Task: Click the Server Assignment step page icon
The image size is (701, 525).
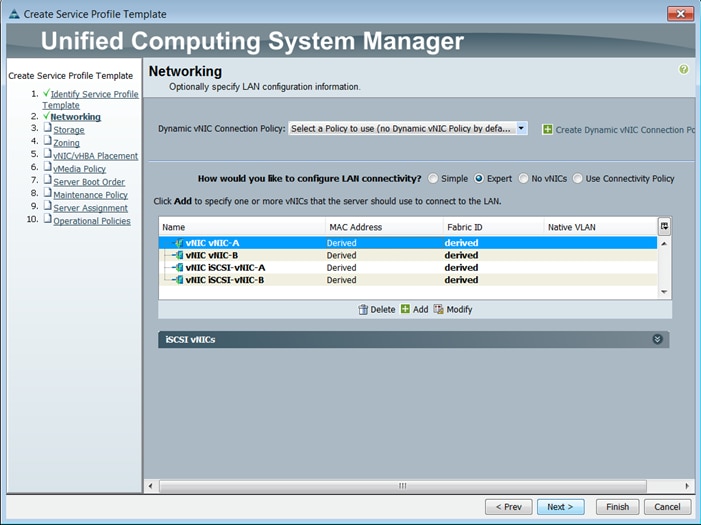Action: click(x=47, y=206)
